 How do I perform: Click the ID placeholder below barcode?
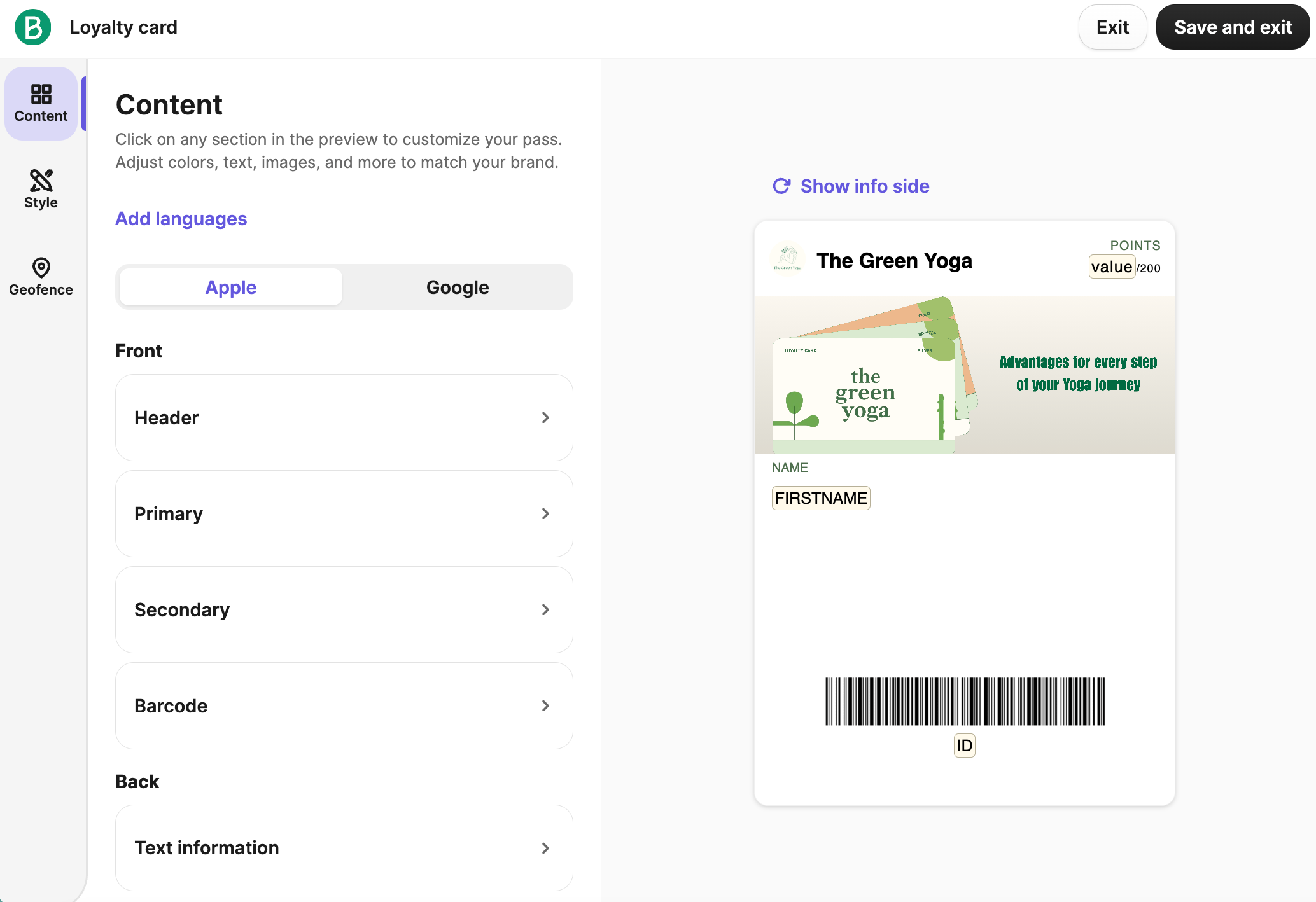click(965, 746)
